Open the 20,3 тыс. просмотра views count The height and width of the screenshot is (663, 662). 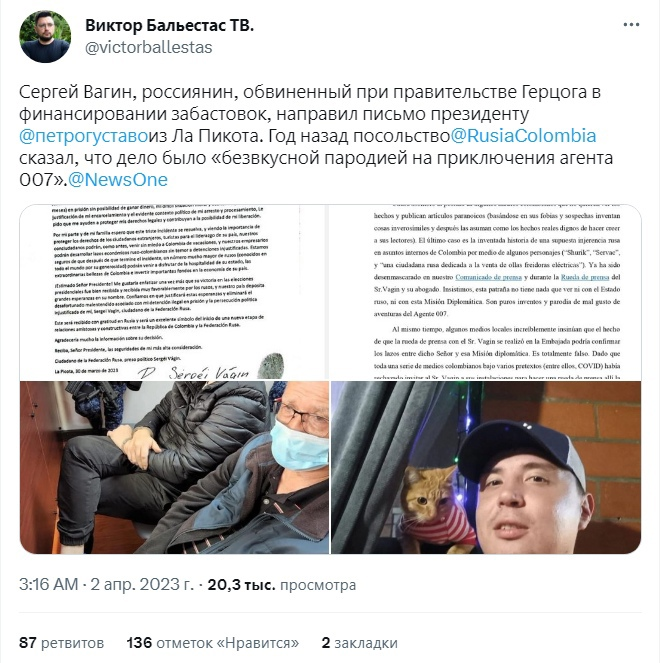coord(282,584)
